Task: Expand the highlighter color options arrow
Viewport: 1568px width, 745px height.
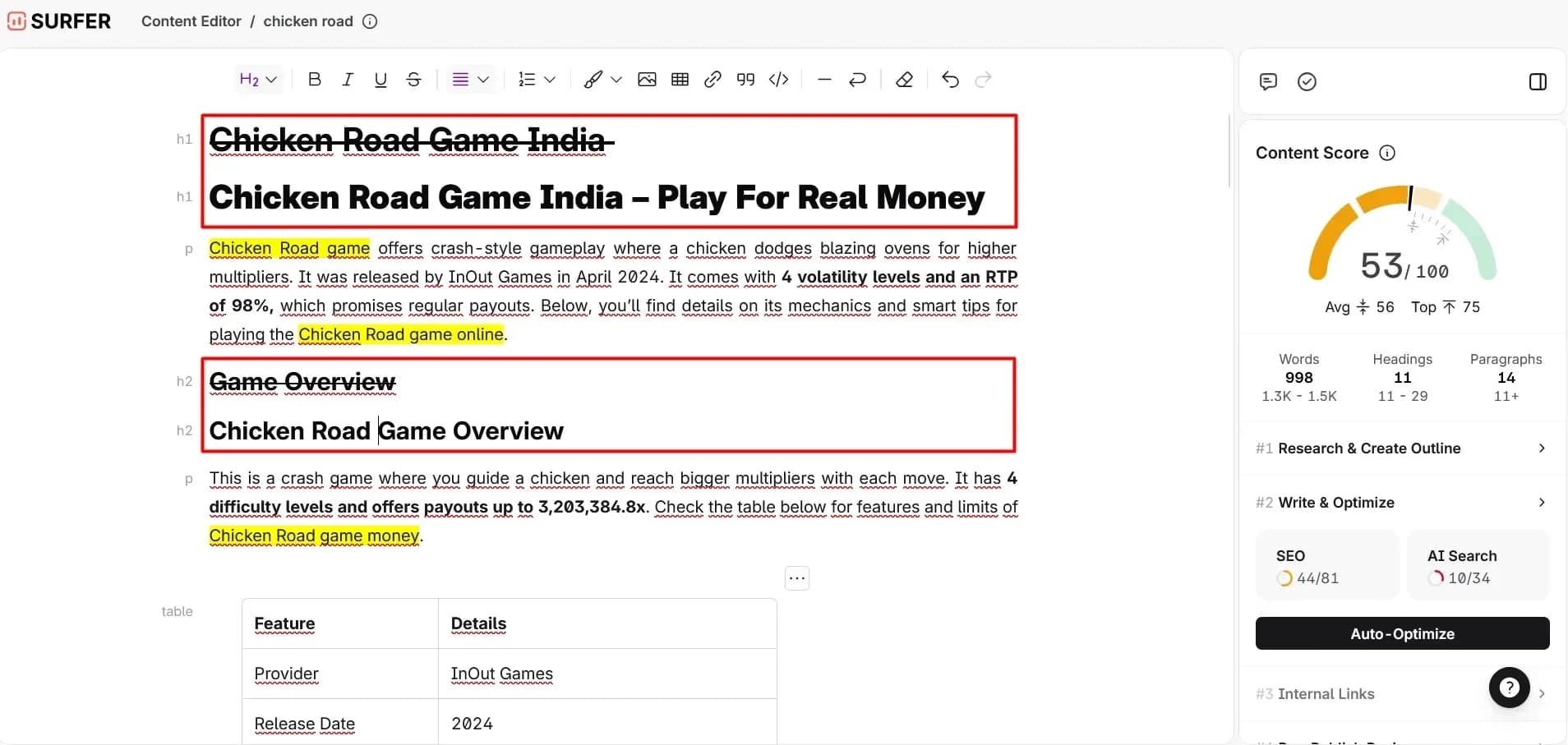Action: 616,80
